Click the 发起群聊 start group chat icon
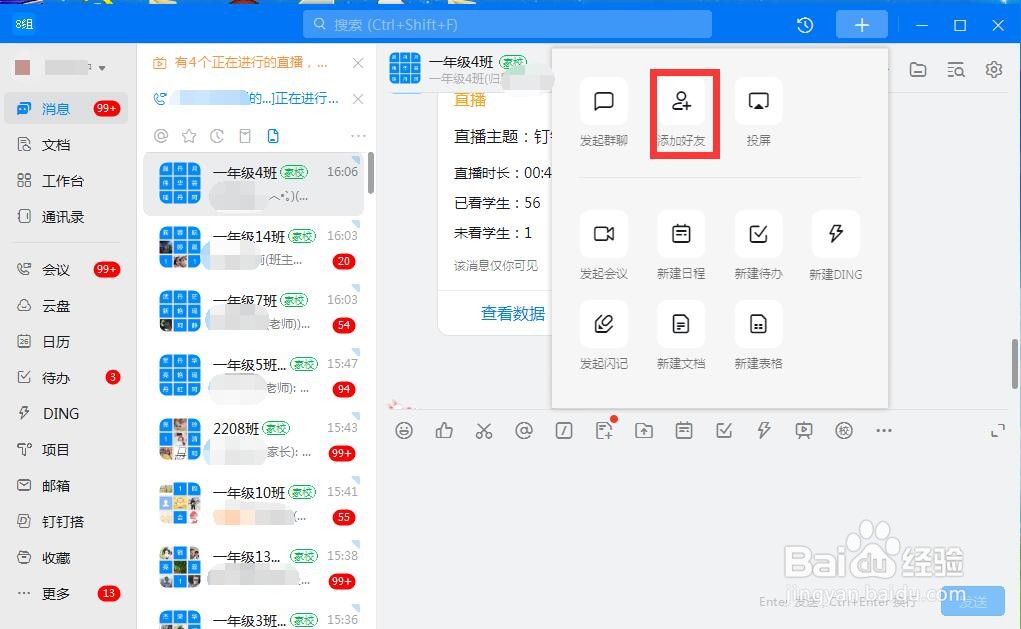The height and width of the screenshot is (629, 1021). [604, 102]
